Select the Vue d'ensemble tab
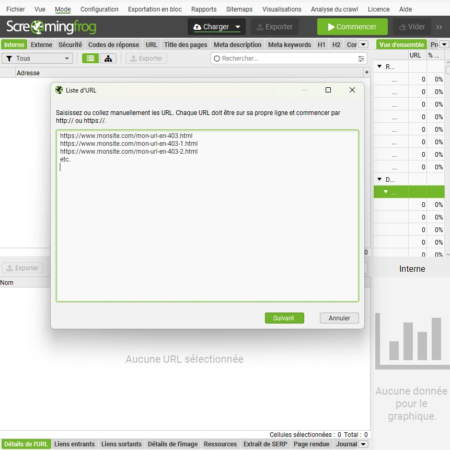Image resolution: width=450 pixels, height=450 pixels. tap(401, 45)
